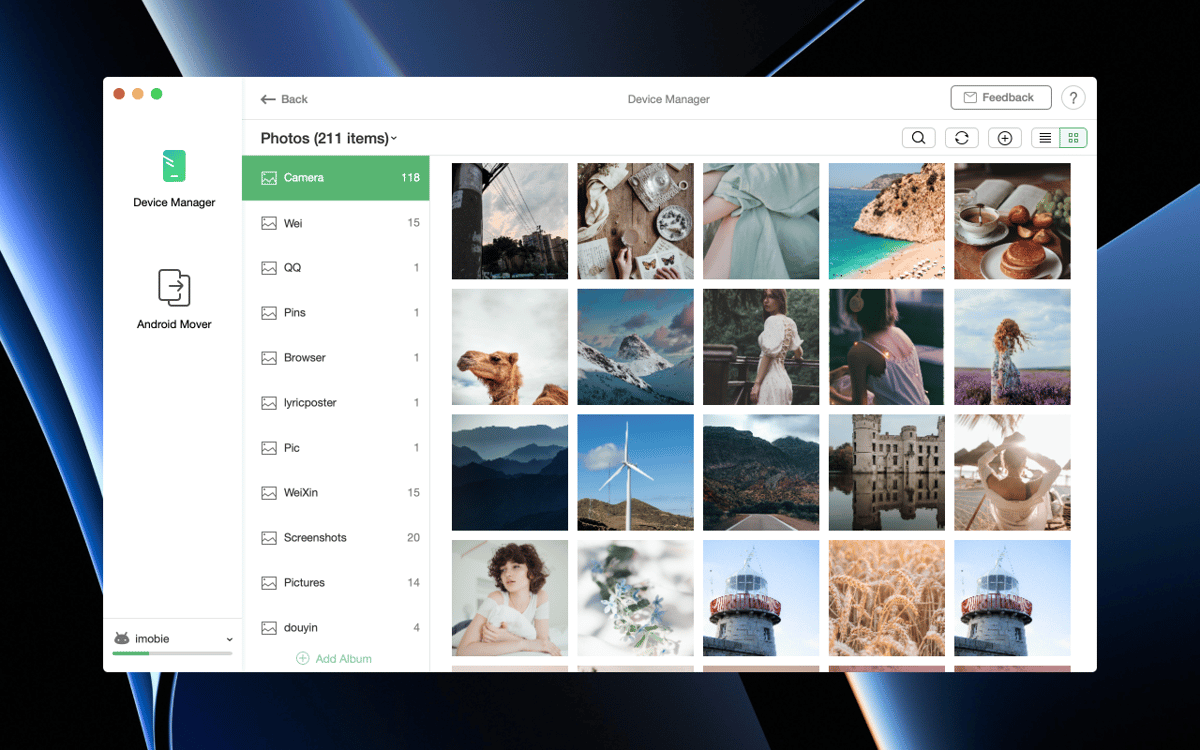Open the WeiXin album
The height and width of the screenshot is (750, 1200).
[x=336, y=493]
